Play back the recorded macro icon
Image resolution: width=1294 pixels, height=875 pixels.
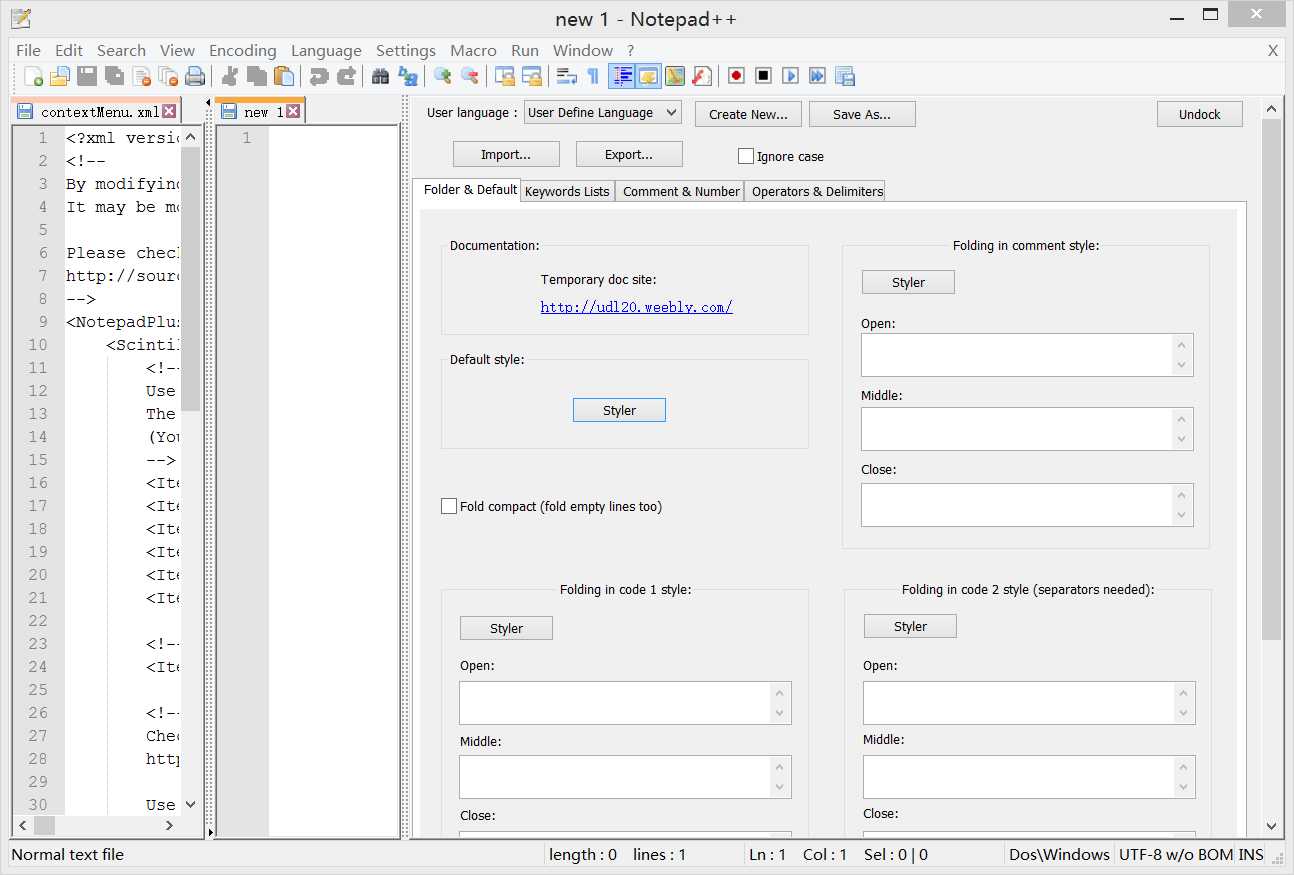click(x=790, y=76)
